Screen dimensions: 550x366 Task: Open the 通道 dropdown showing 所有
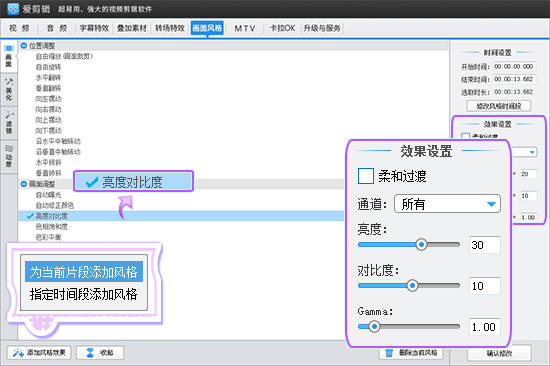[447, 204]
